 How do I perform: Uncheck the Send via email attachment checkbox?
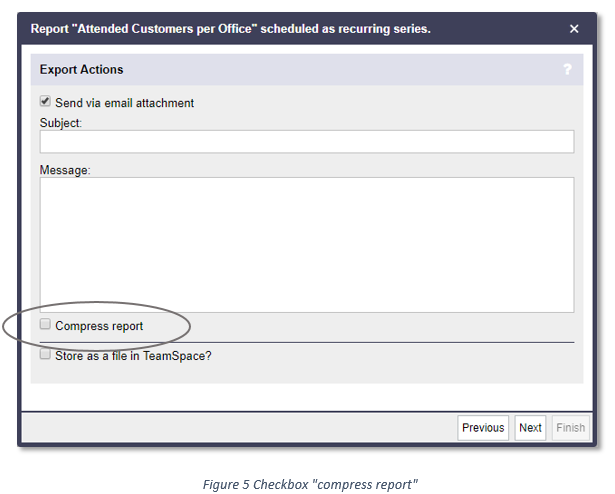(x=45, y=101)
